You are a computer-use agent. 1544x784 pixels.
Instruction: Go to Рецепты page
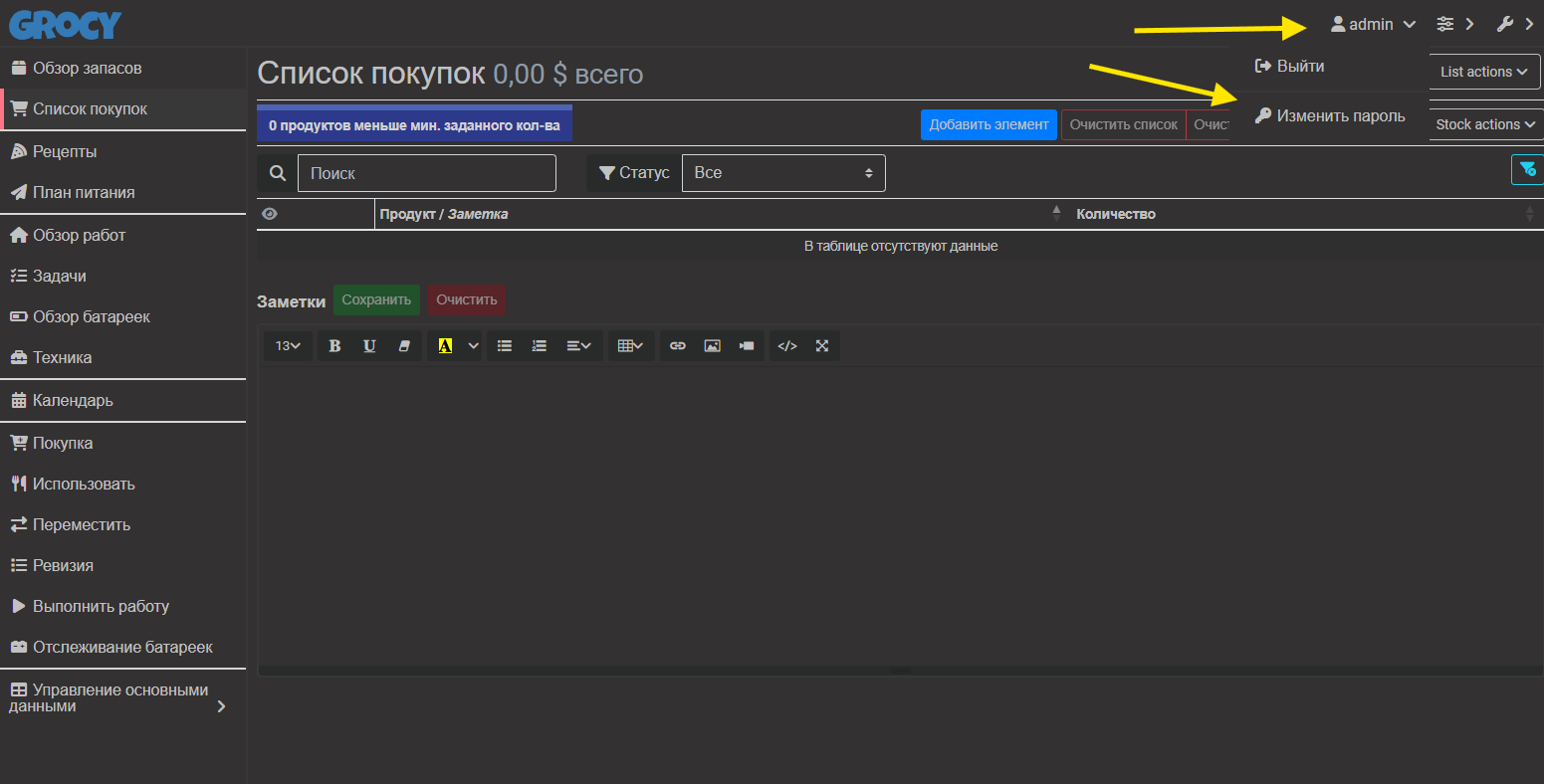pyautogui.click(x=122, y=151)
